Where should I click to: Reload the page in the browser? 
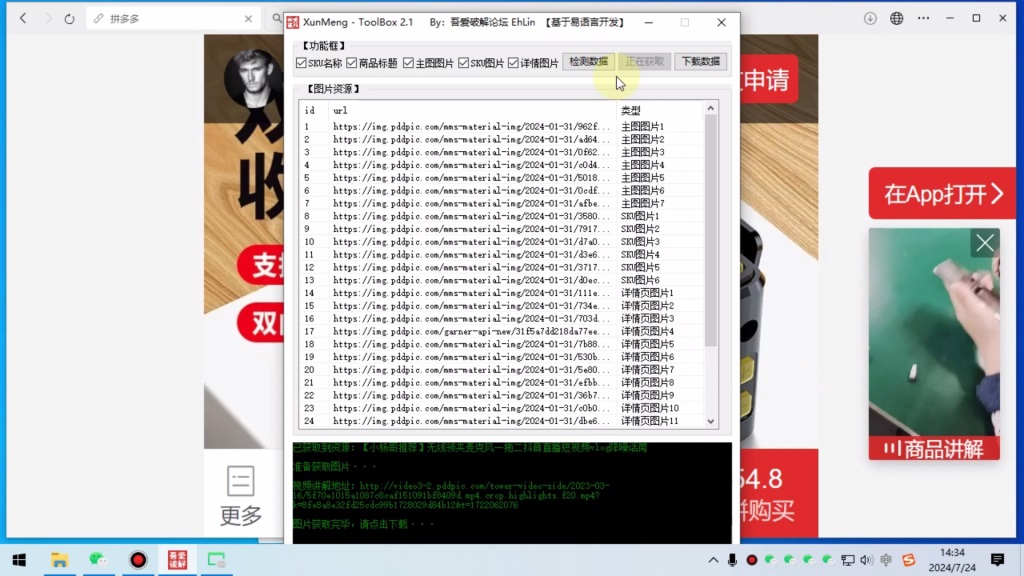(69, 19)
